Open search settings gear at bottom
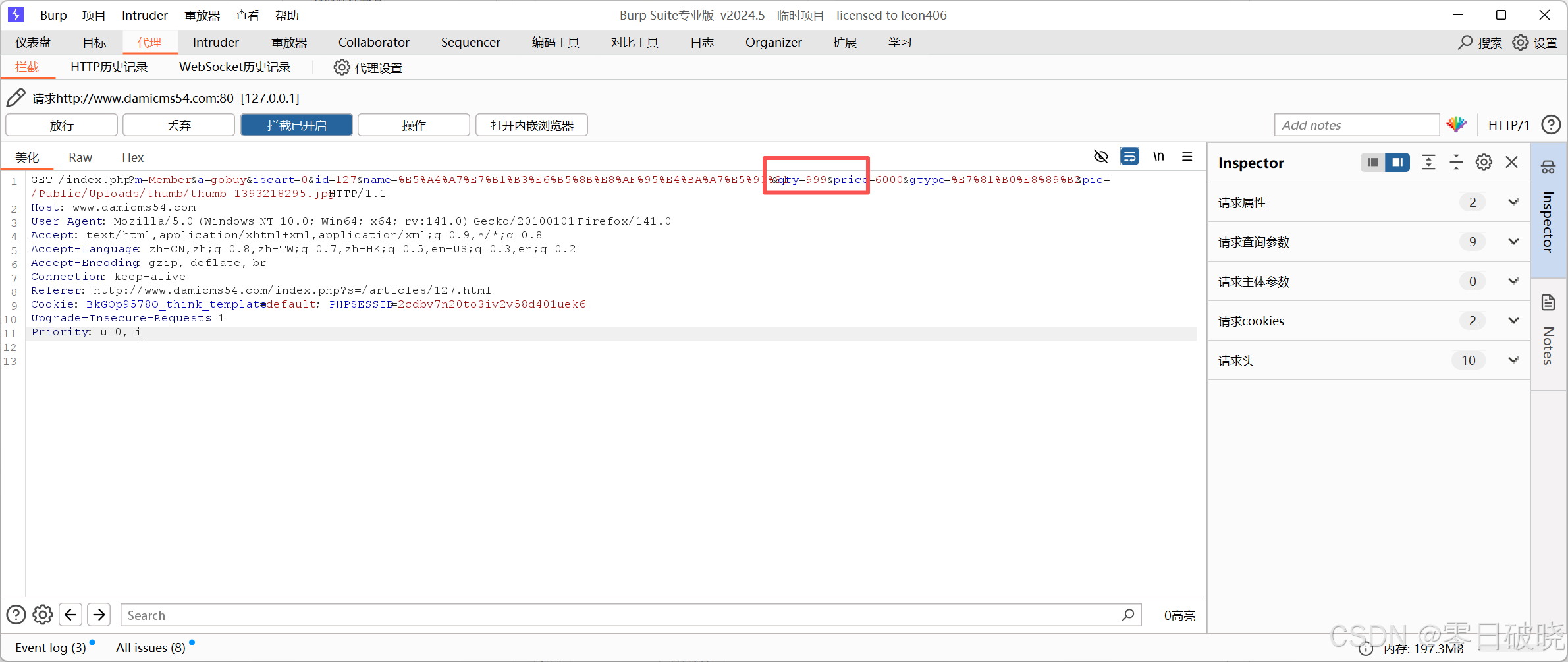 (x=43, y=615)
